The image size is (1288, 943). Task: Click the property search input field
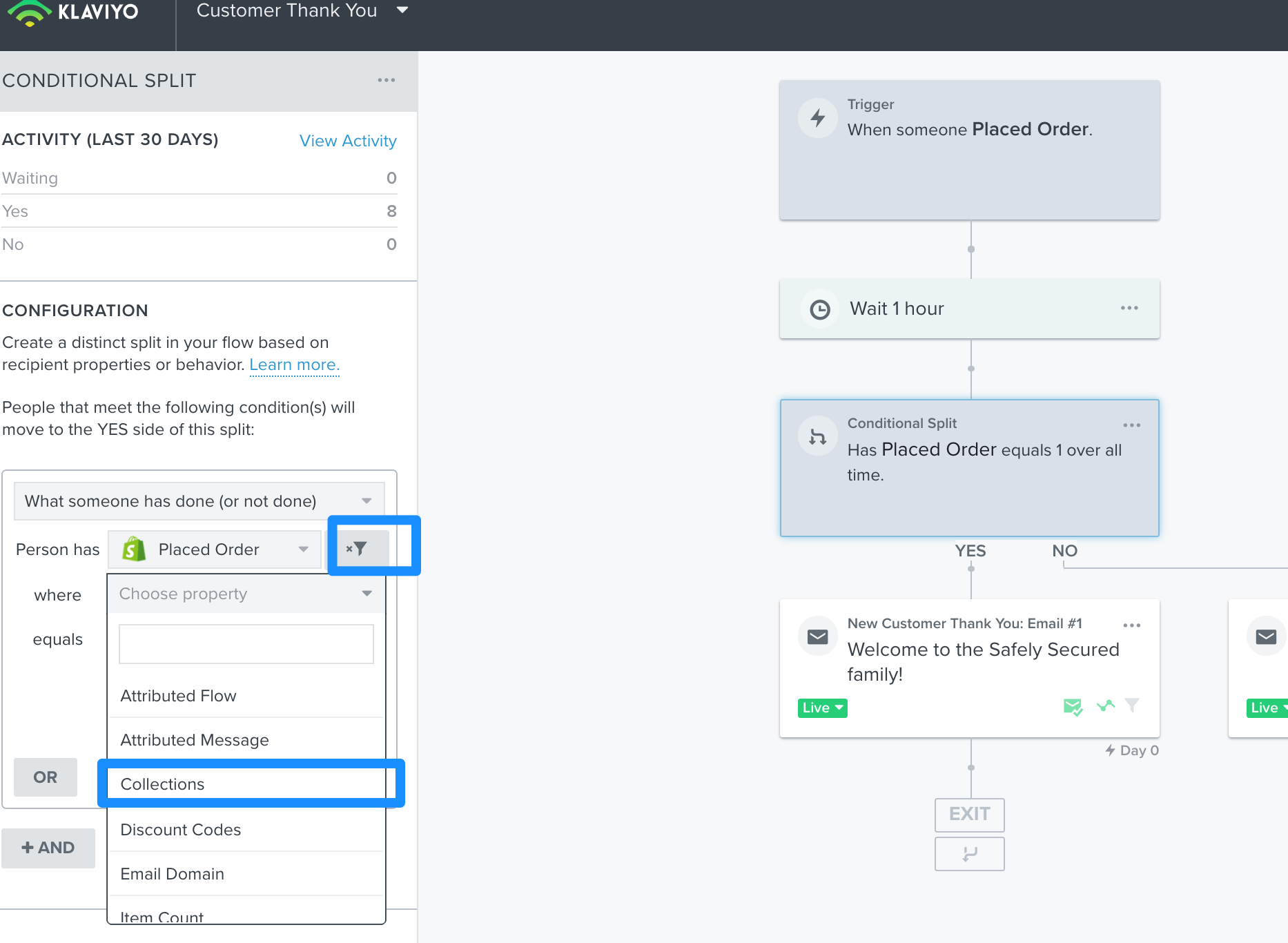pos(246,644)
